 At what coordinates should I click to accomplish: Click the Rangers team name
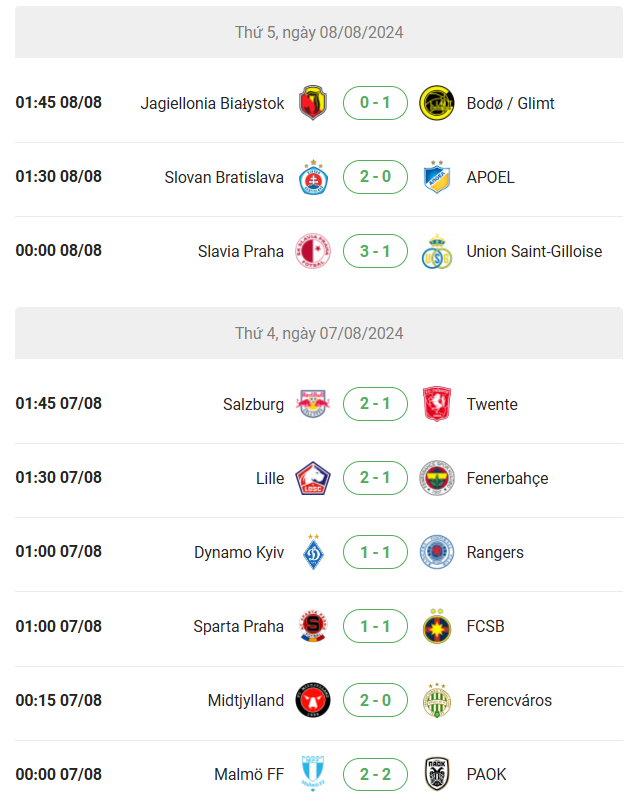point(495,552)
